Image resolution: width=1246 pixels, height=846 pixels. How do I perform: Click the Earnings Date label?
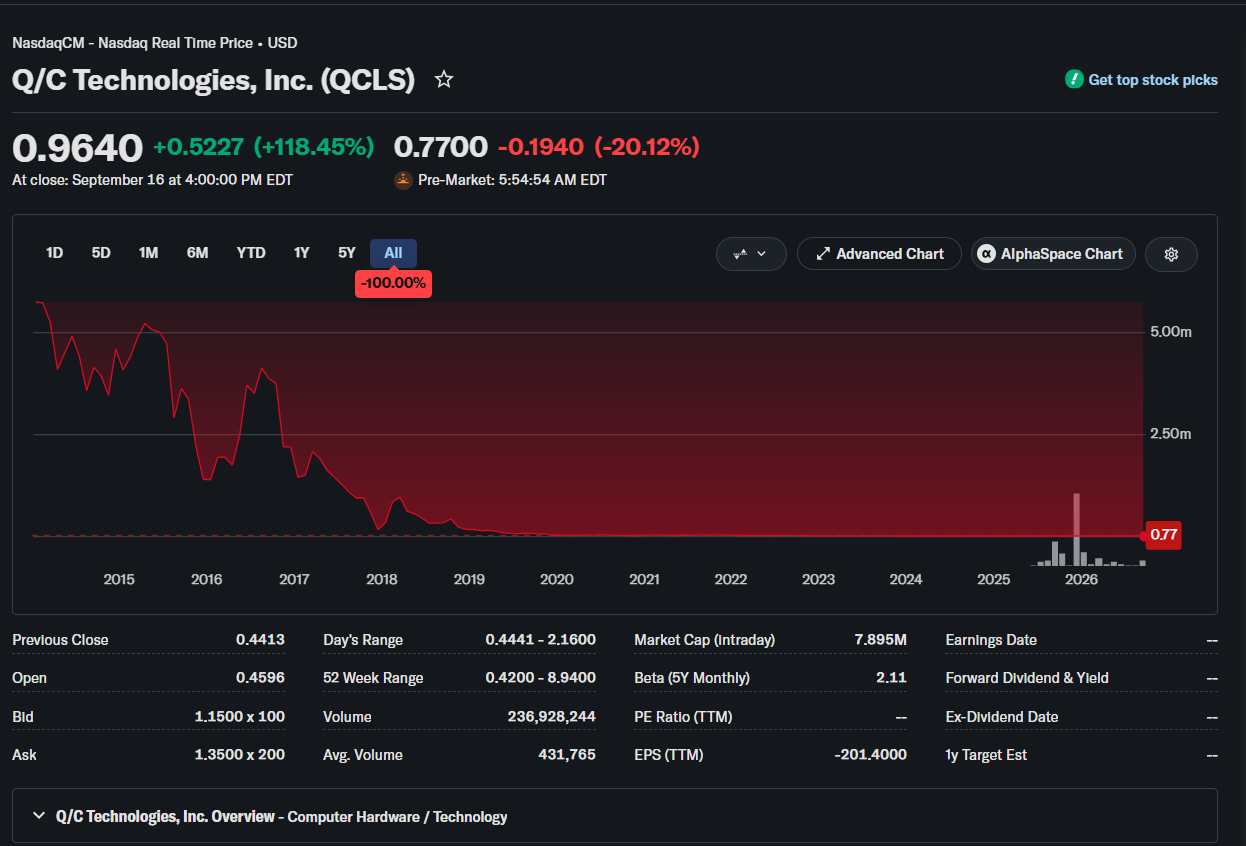click(x=991, y=639)
